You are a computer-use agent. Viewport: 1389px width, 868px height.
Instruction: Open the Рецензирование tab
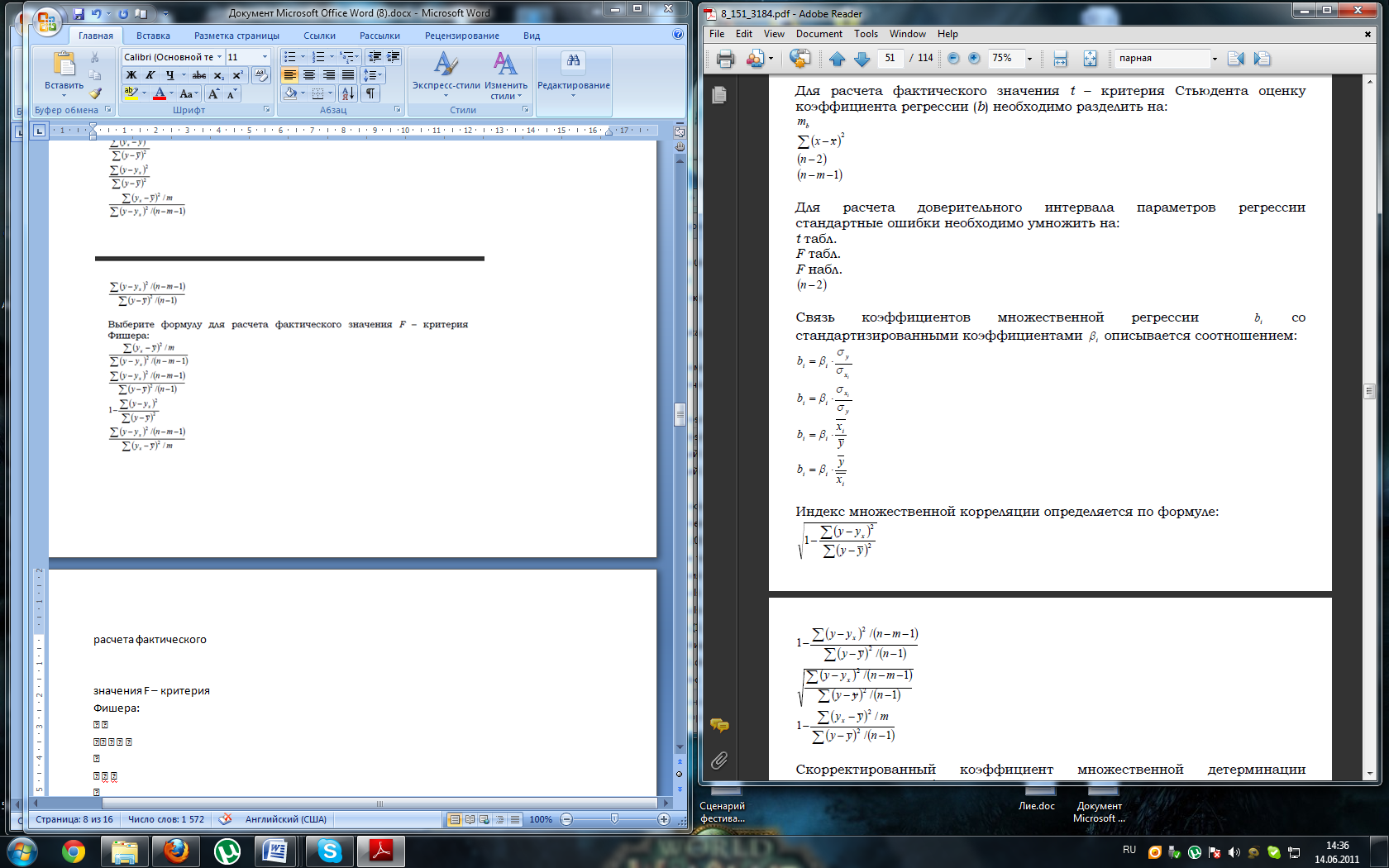point(461,36)
